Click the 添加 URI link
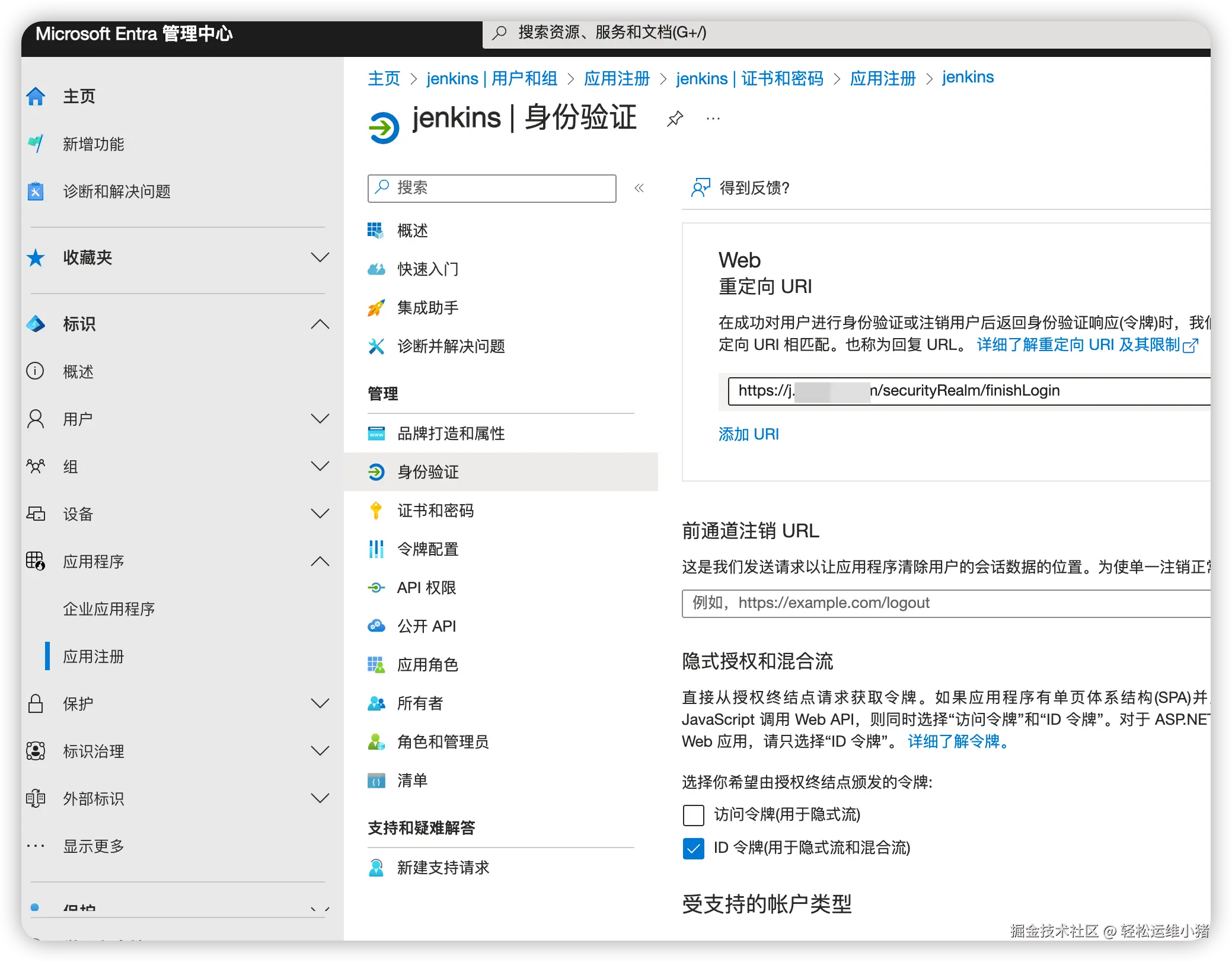1232x962 pixels. pyautogui.click(x=748, y=434)
